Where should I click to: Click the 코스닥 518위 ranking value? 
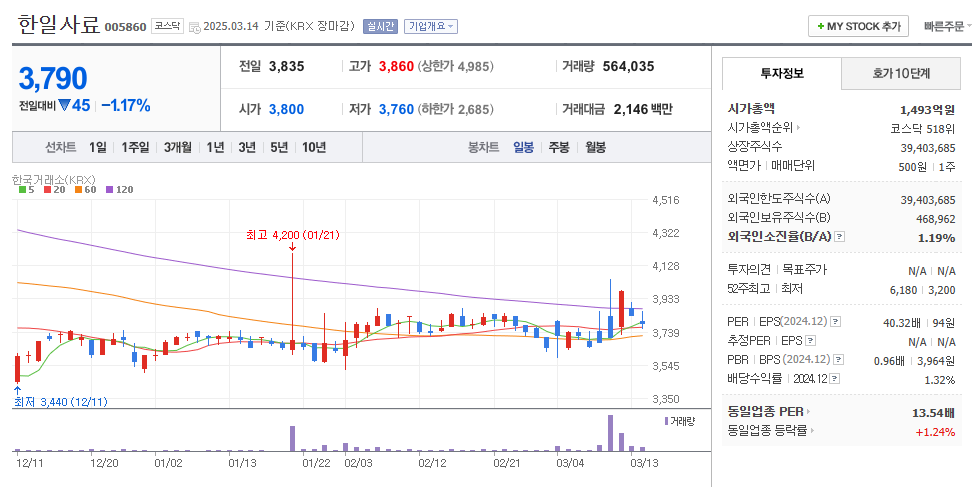923,129
